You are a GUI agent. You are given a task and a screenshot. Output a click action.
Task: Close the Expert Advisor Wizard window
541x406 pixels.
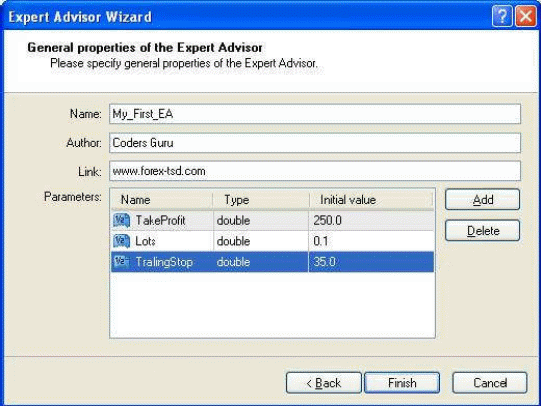click(x=525, y=16)
